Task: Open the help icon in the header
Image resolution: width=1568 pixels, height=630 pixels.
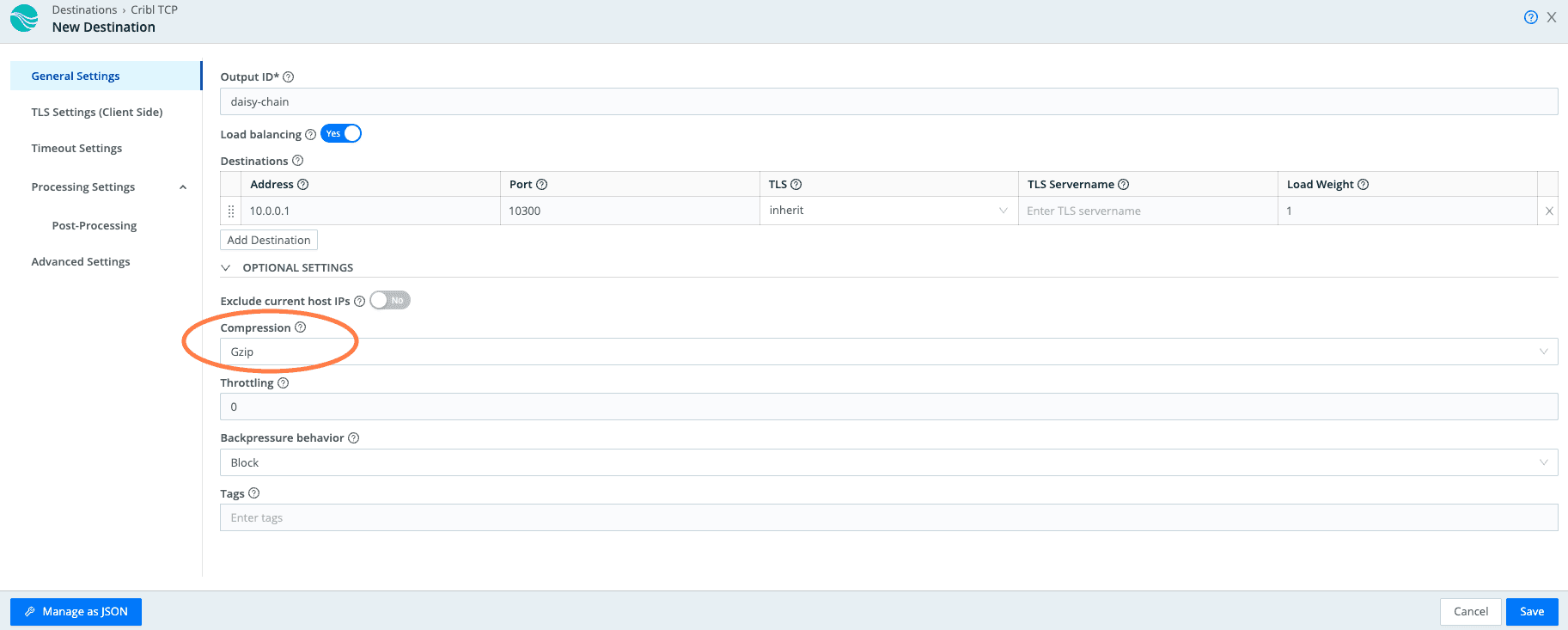Action: (x=1530, y=17)
